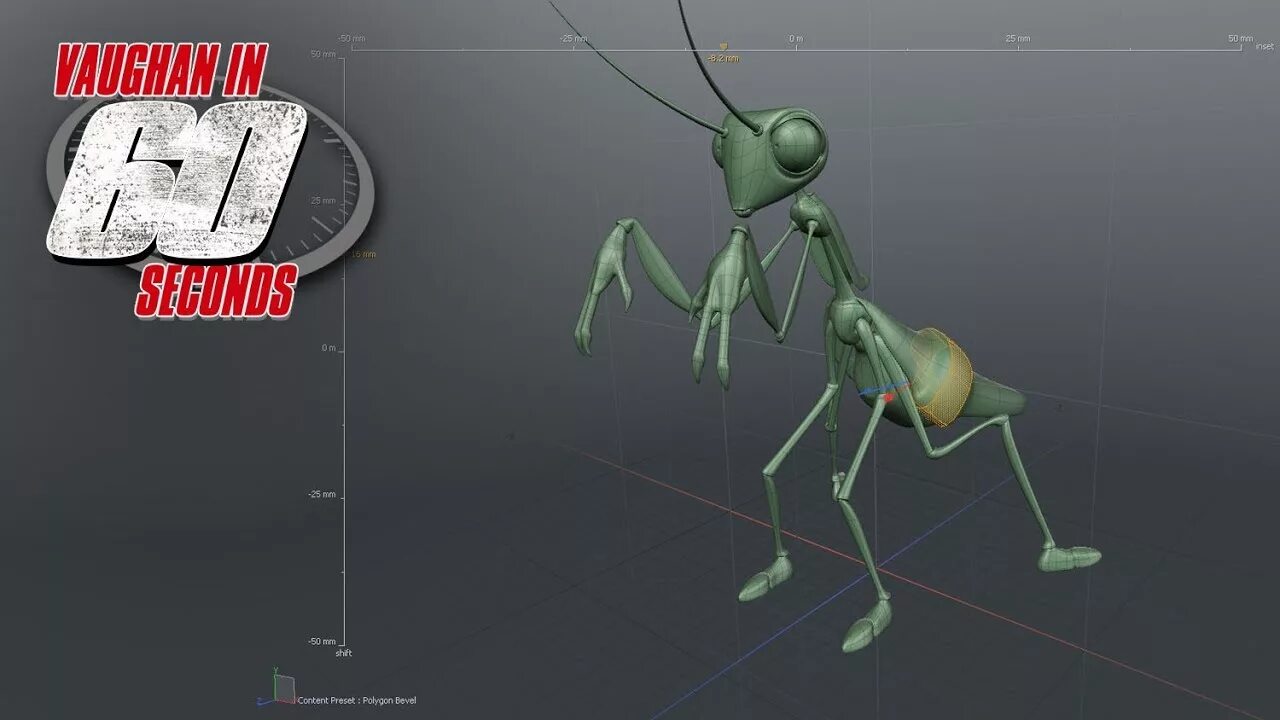Screen dimensions: 1280x720
Task: Click the '0 m' mark on top ruler
Action: (796, 38)
